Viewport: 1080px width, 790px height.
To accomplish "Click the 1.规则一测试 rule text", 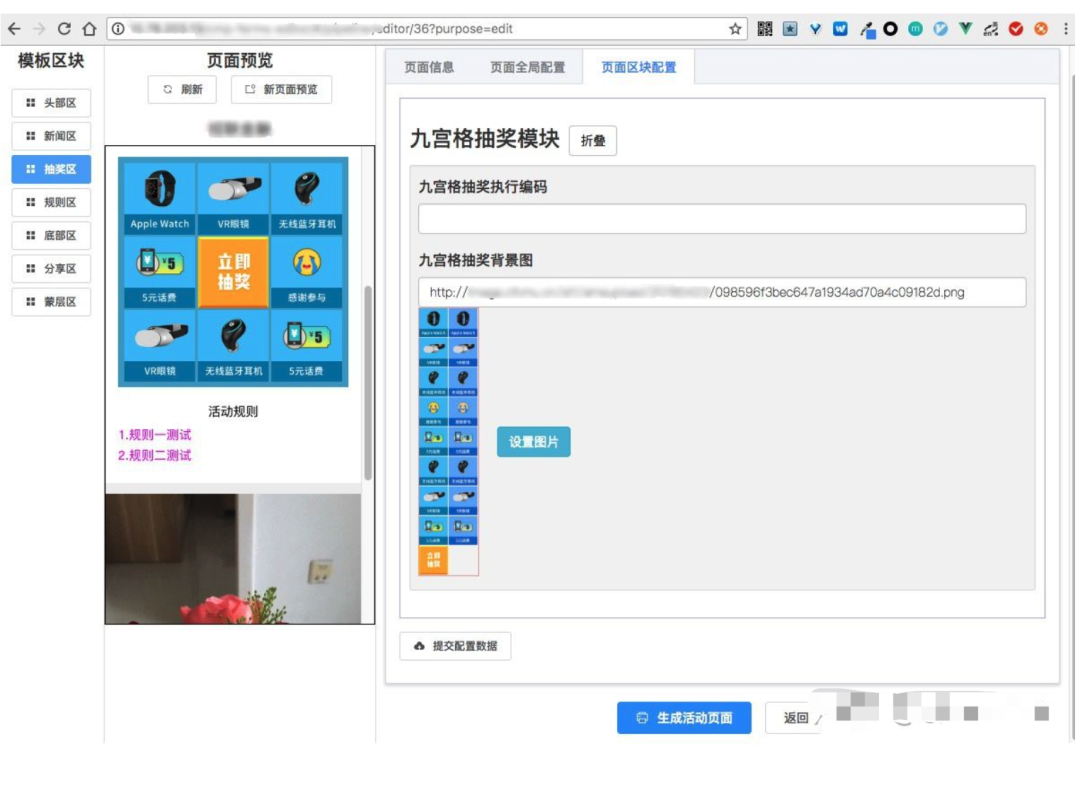I will point(155,435).
